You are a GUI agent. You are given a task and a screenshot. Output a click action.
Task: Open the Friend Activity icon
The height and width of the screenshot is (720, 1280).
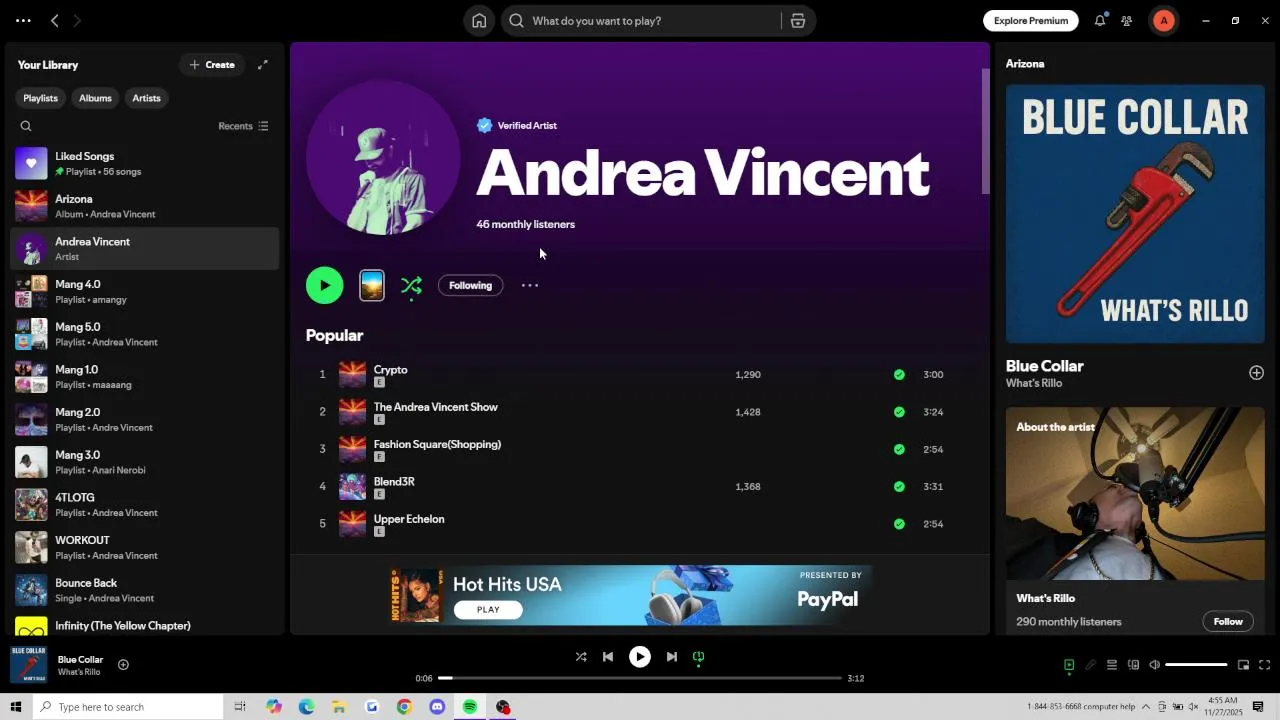point(1127,21)
